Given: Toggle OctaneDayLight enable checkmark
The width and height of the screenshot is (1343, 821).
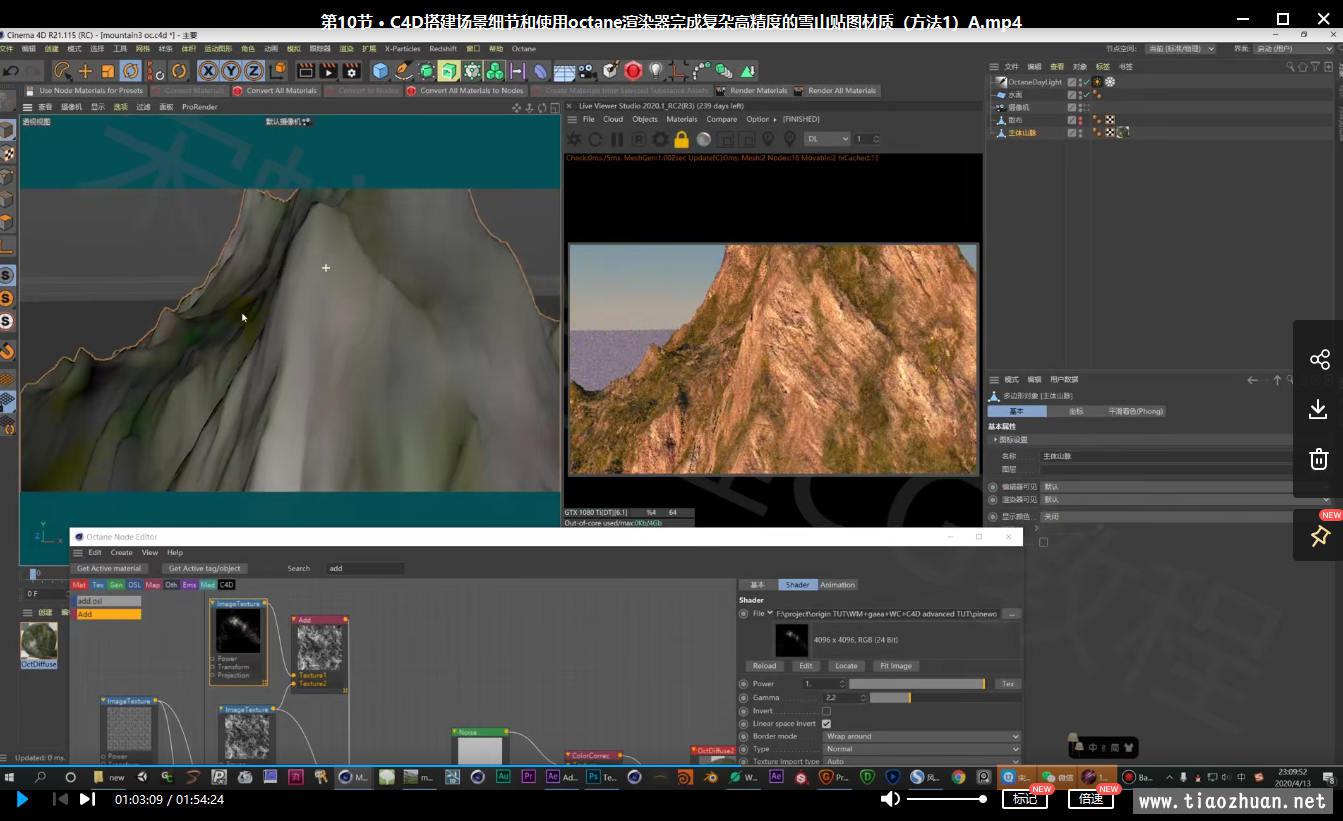Looking at the screenshot, I should point(1087,82).
